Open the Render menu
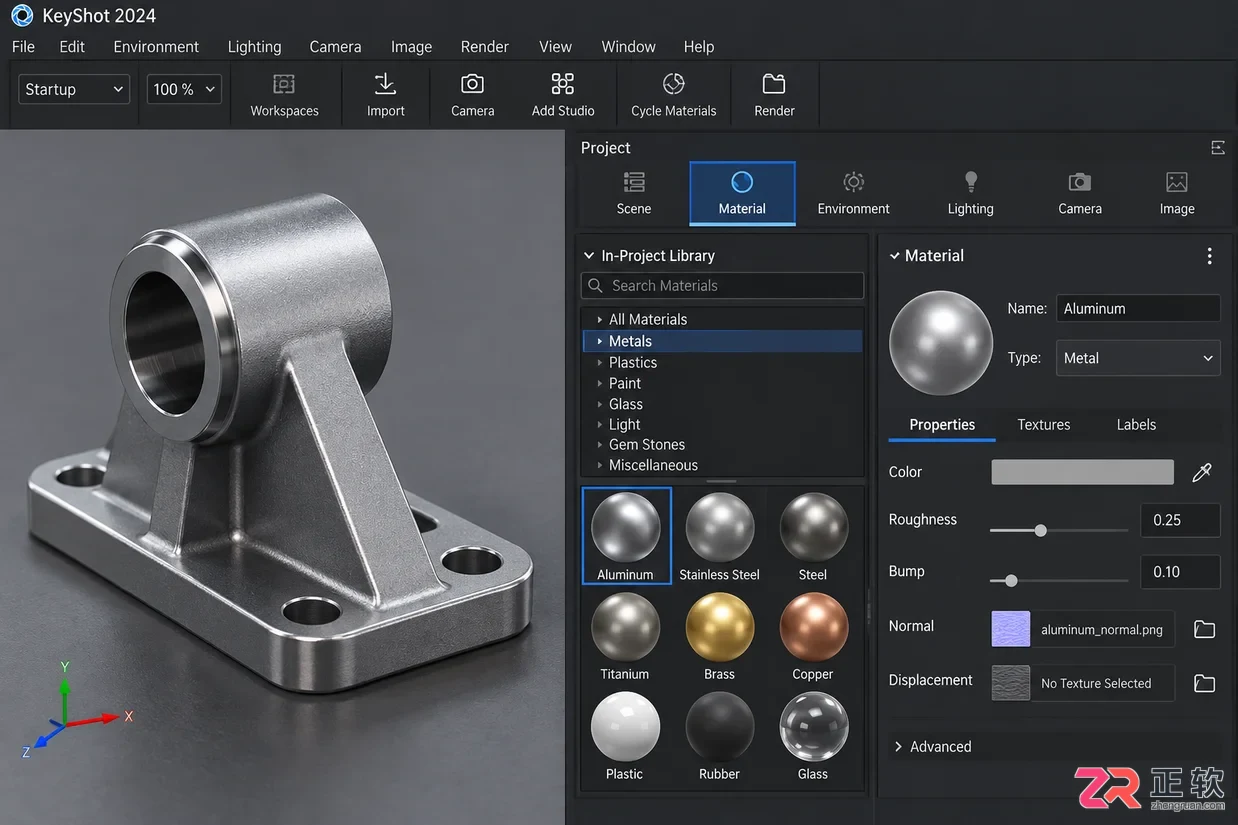This screenshot has height=825, width=1238. click(485, 47)
